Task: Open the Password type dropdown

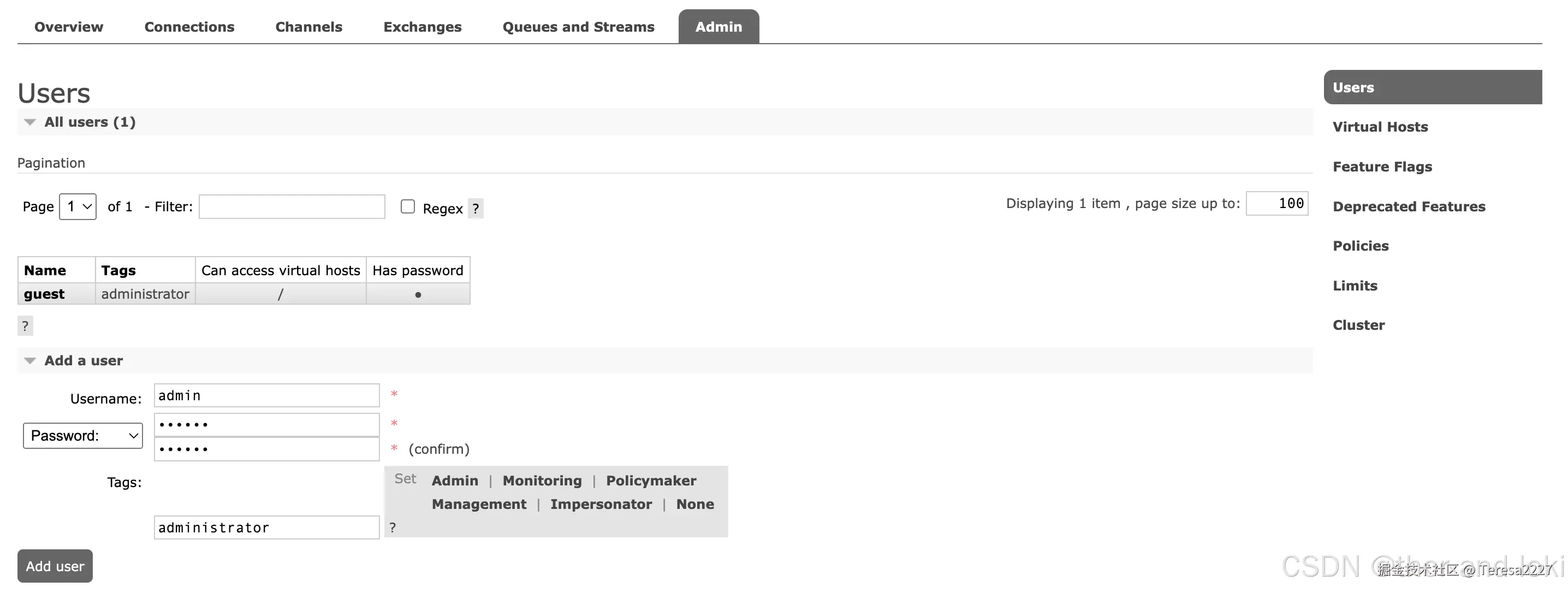Action: (x=83, y=436)
